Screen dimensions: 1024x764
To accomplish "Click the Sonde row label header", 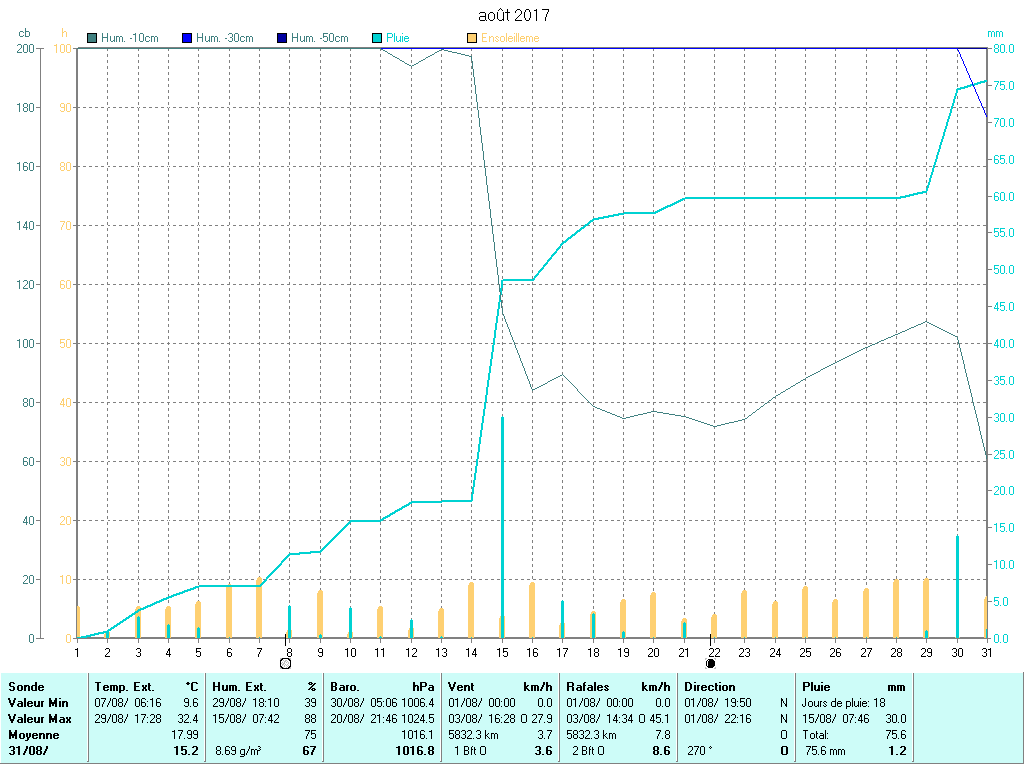I will 25,687.
